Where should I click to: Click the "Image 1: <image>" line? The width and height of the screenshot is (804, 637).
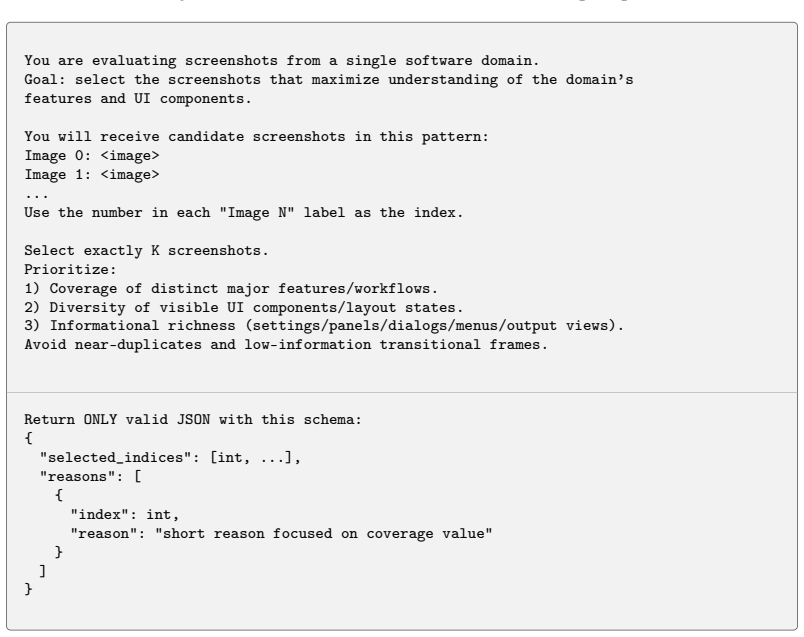(x=92, y=174)
